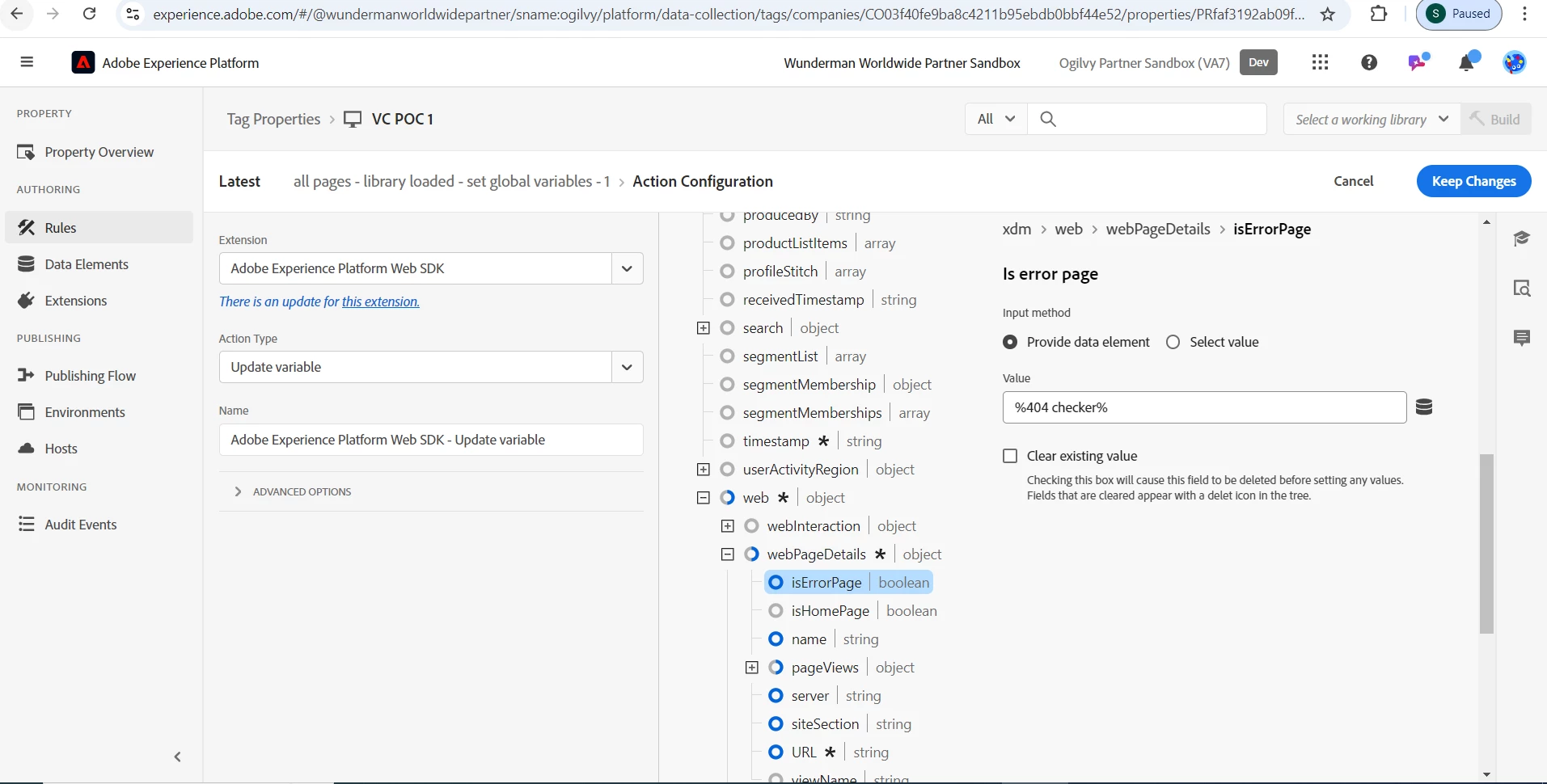This screenshot has height=784, width=1547.
Task: Click the vertical scrollbar thumb of schema panel
Action: point(1486,544)
